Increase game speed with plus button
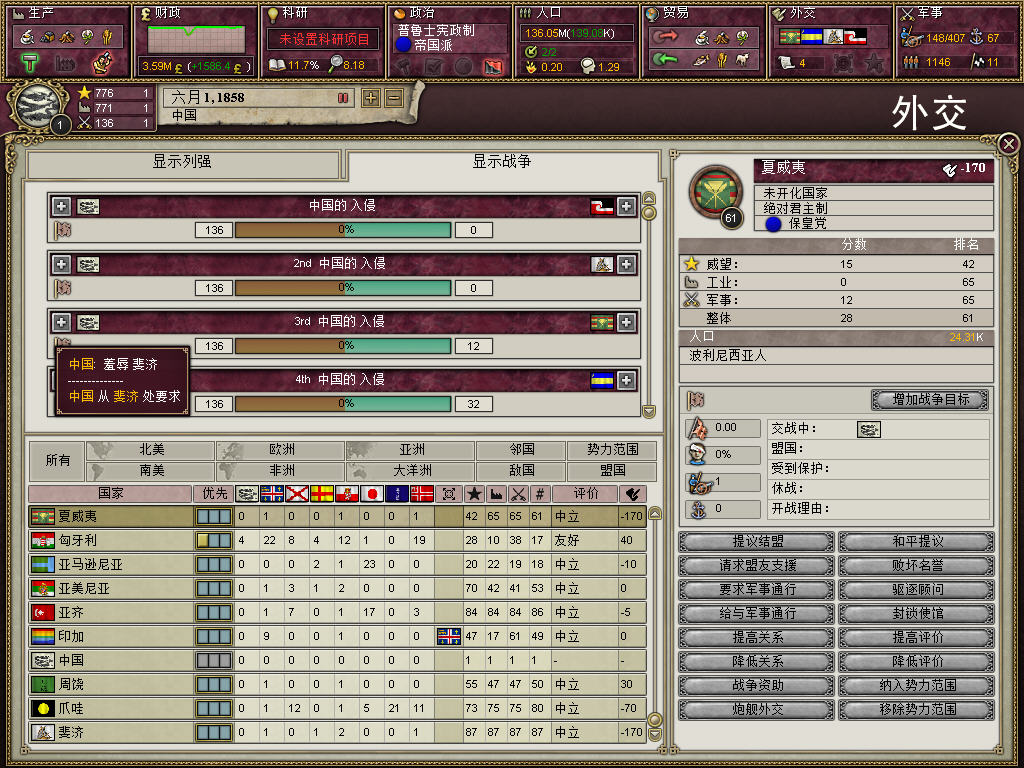Viewport: 1024px width, 768px height. click(x=370, y=99)
